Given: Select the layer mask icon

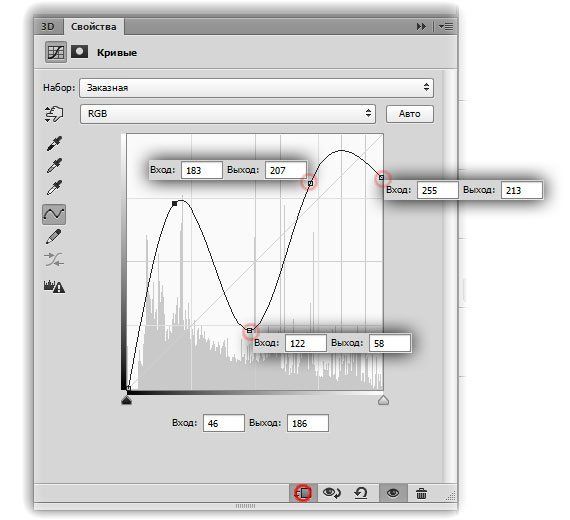Looking at the screenshot, I should [x=79, y=52].
